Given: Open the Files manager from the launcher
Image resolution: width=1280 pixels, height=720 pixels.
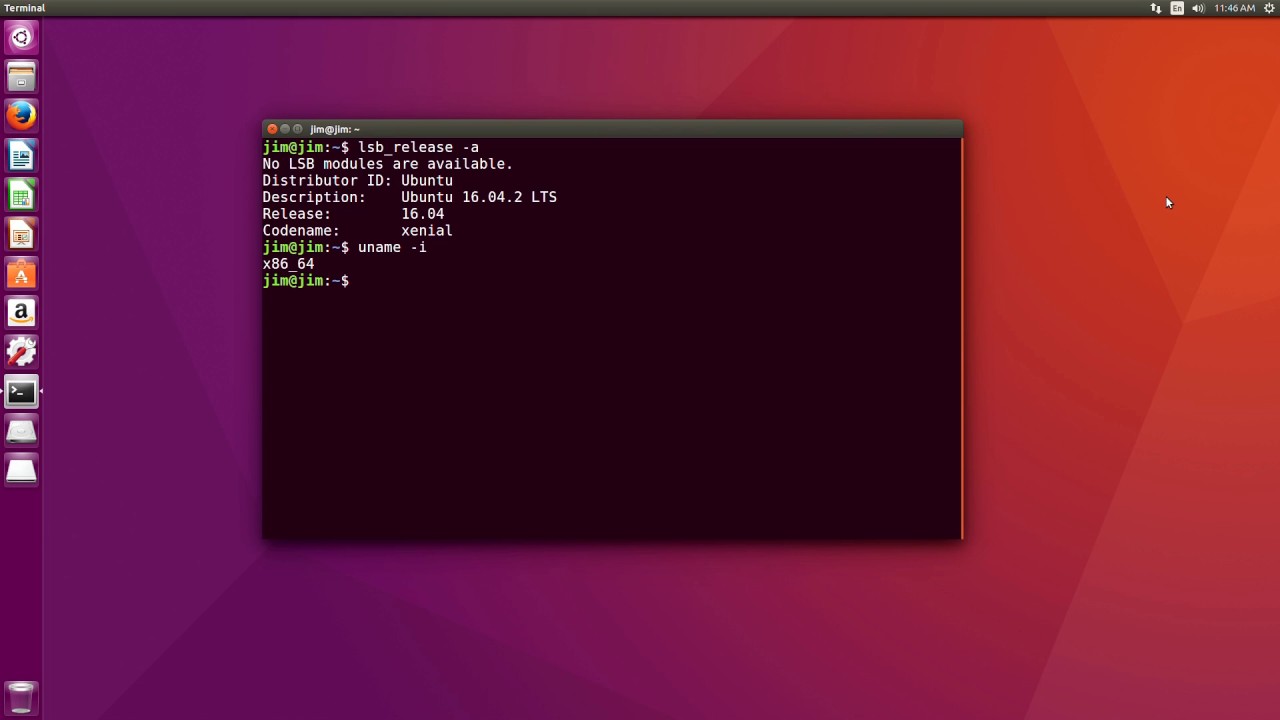Looking at the screenshot, I should 21,77.
